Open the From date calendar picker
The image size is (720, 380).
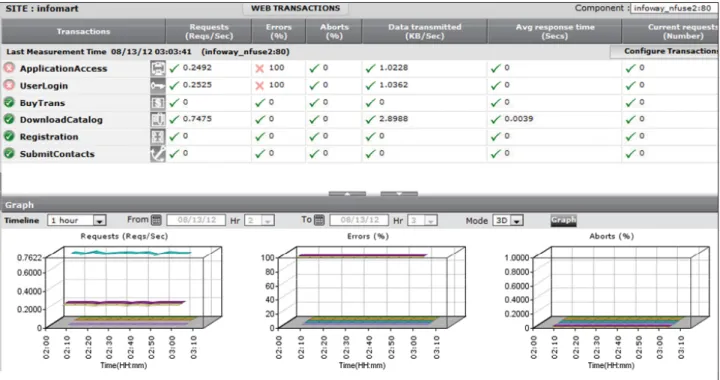point(156,220)
